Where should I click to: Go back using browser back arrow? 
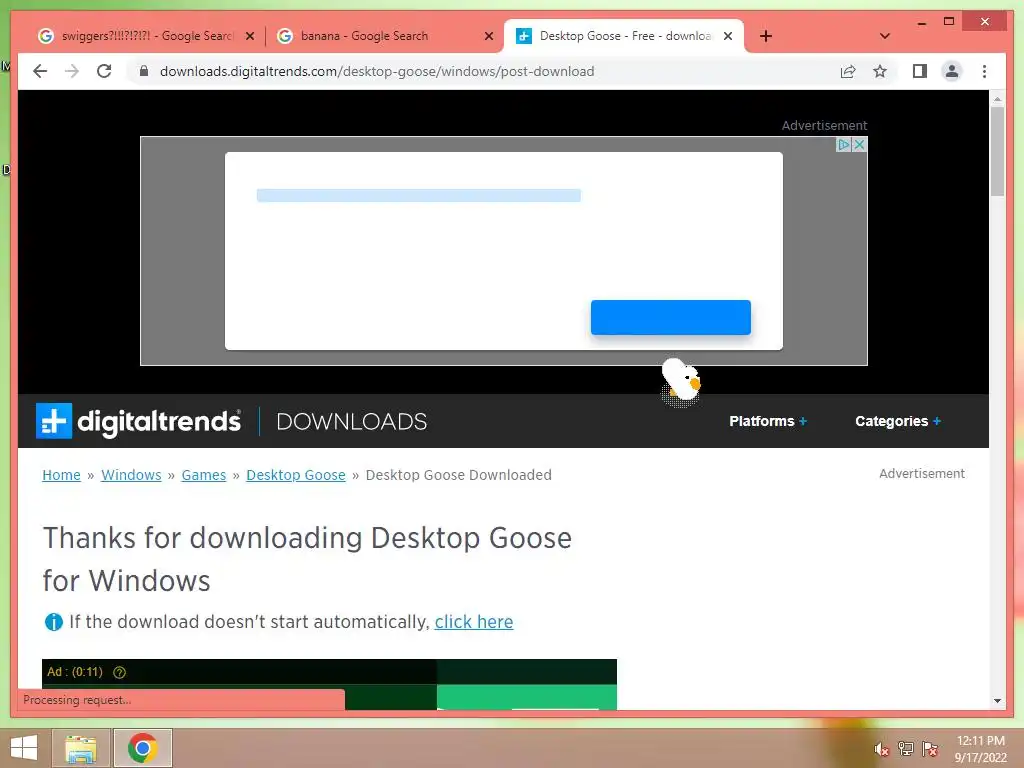point(40,71)
